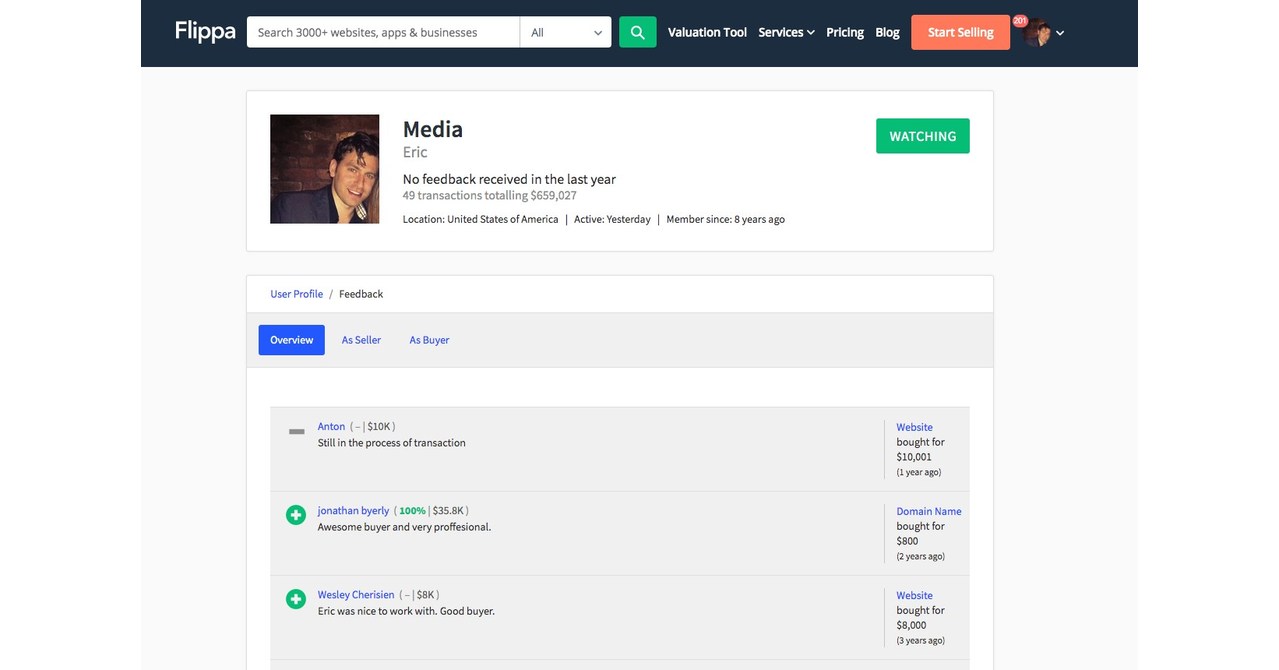Viewport: 1279px width, 670px height.
Task: Select the Overview tab
Action: (291, 340)
